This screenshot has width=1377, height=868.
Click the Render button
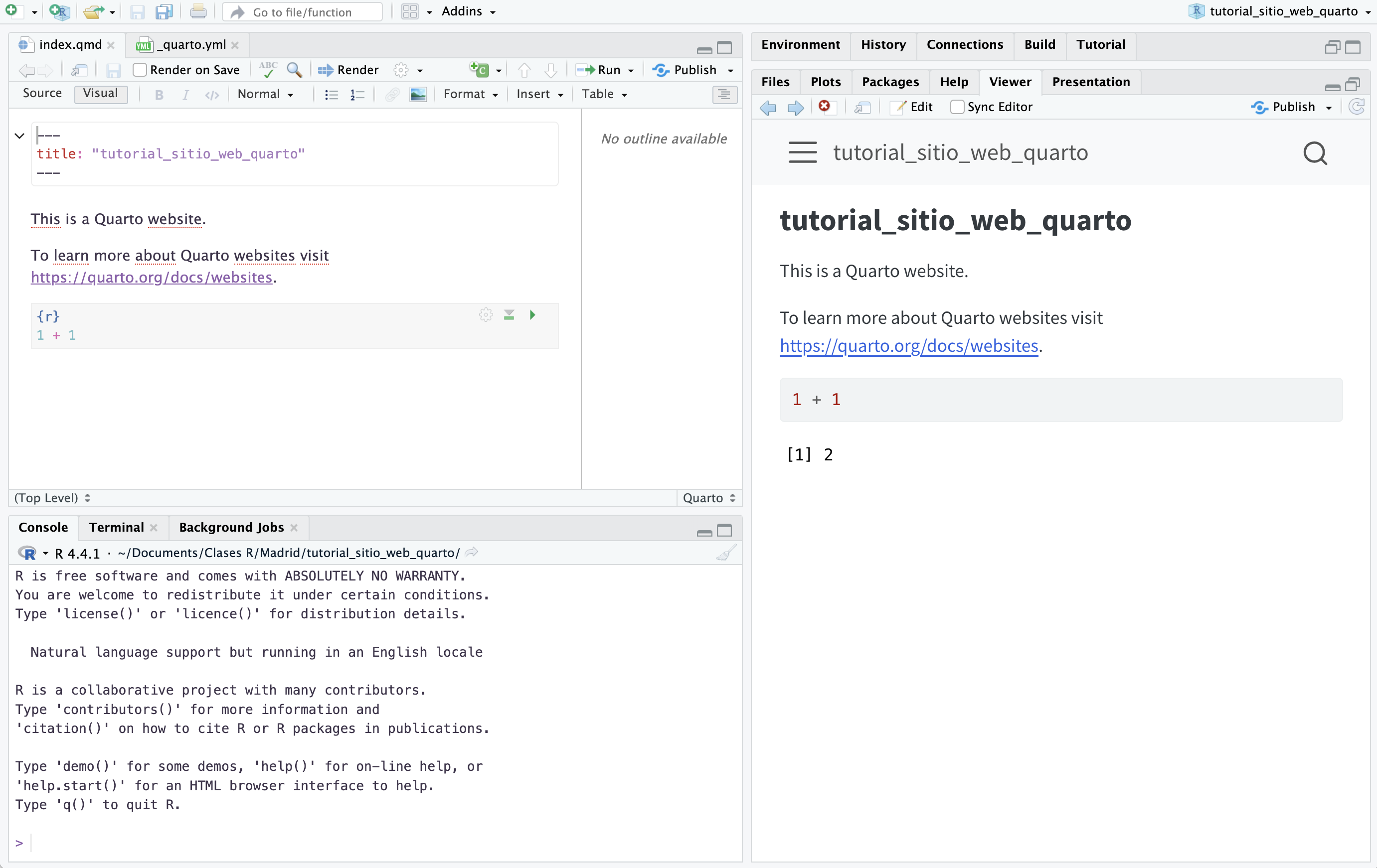348,70
